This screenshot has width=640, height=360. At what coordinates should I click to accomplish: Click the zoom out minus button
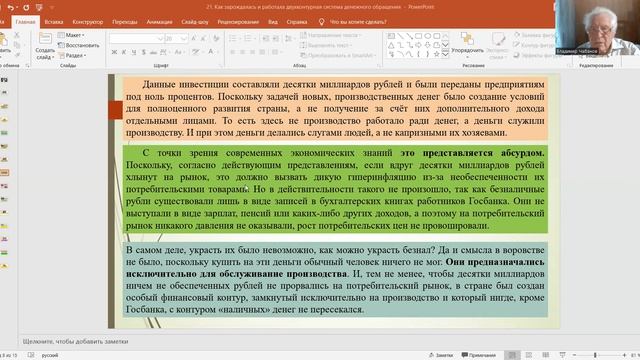(574, 355)
